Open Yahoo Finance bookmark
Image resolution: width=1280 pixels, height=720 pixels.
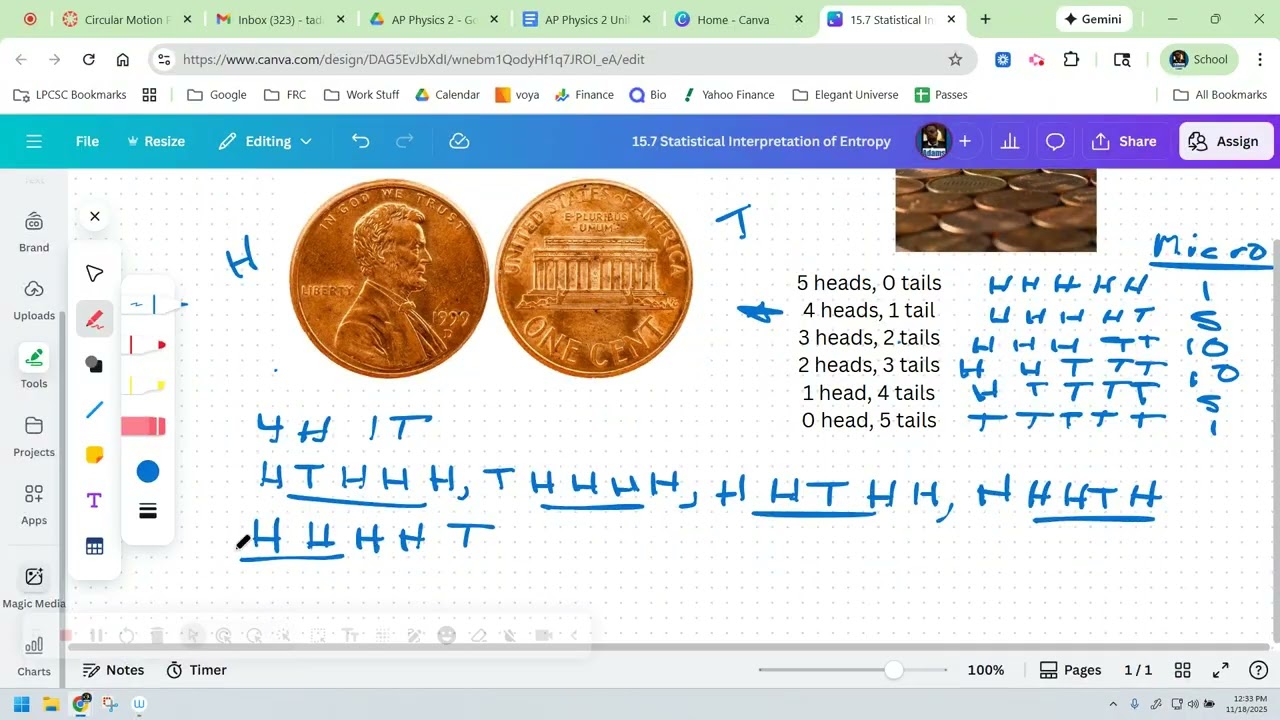point(728,95)
